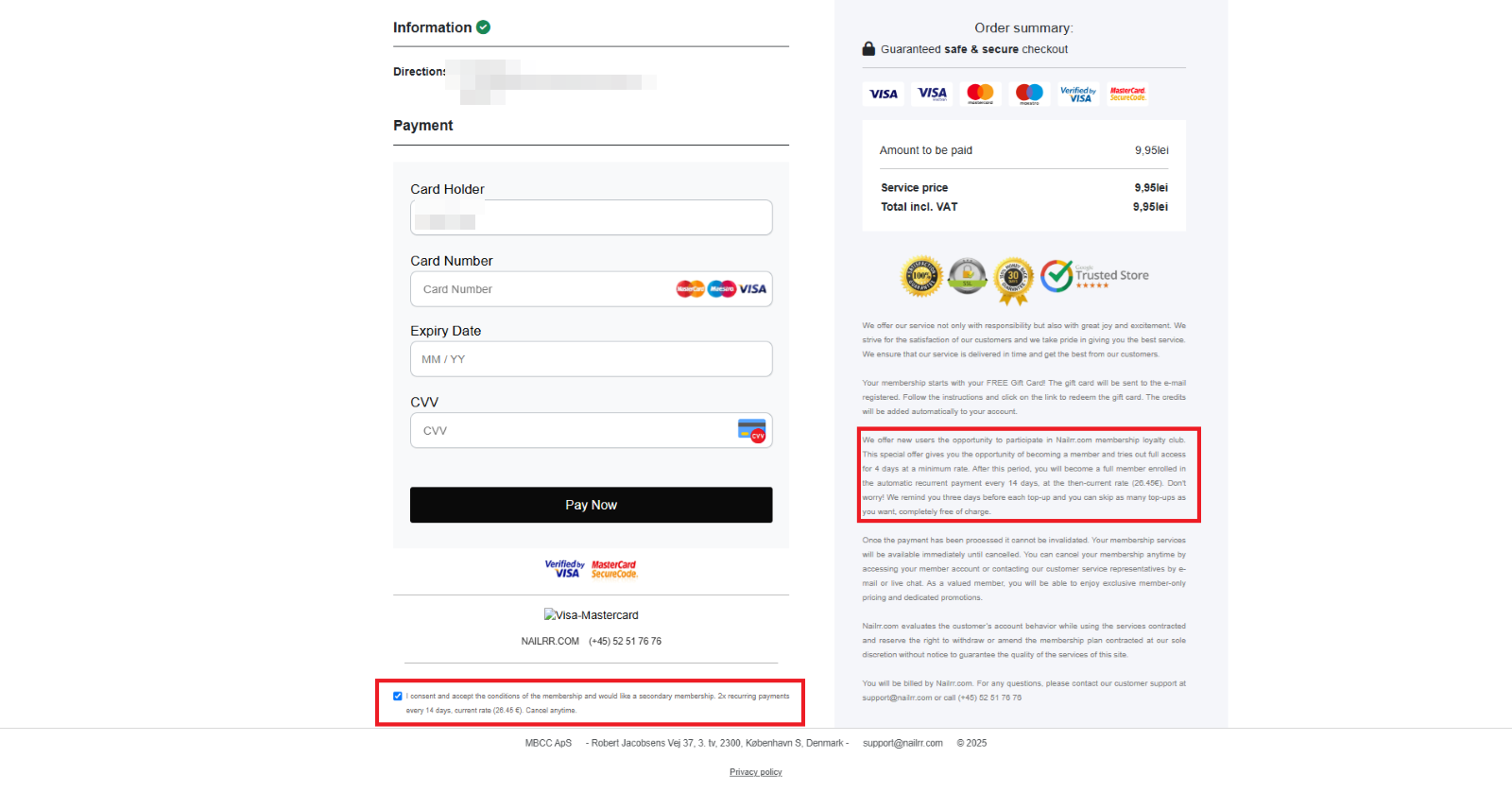Click the padlock secure checkout icon
Screen dimensions: 1512x810
coord(868,49)
